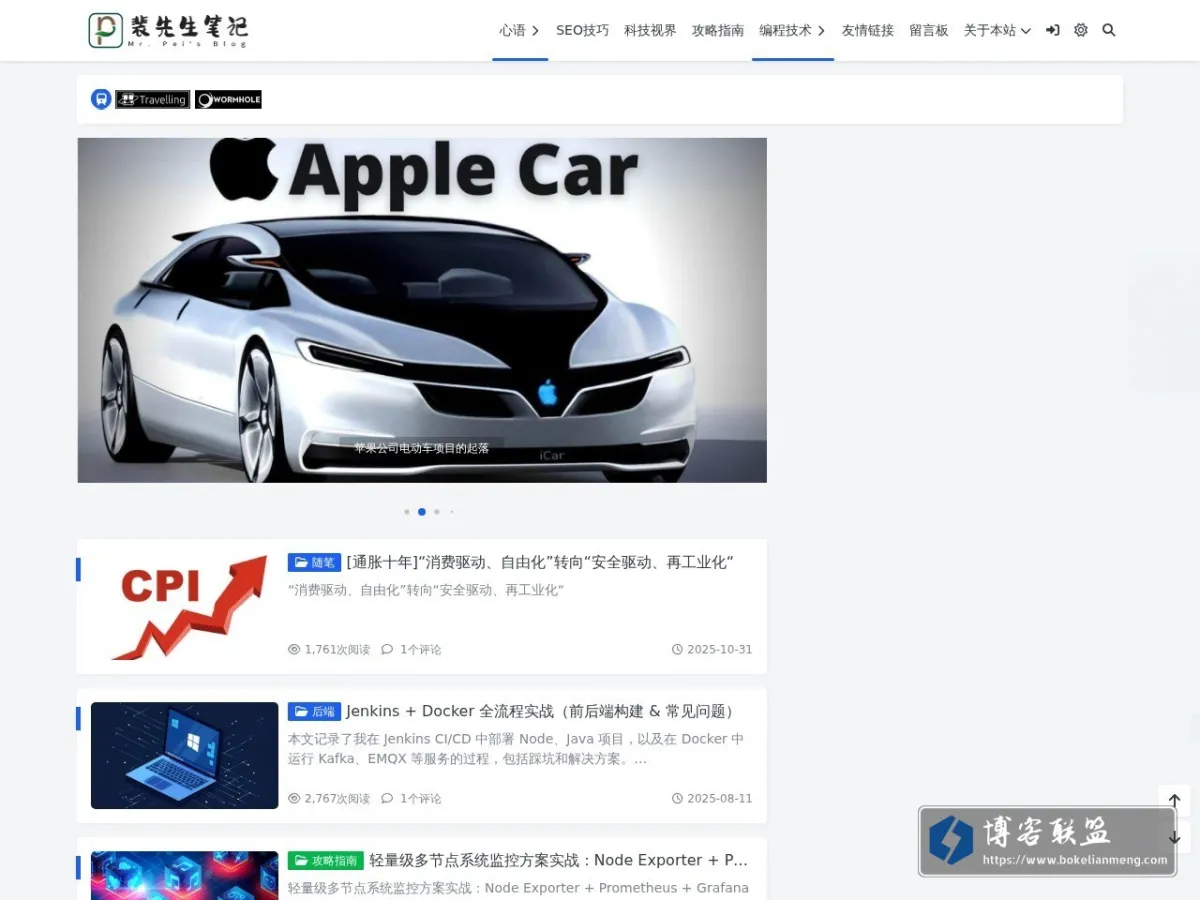Select the third carousel dot
This screenshot has width=1200, height=900.
pos(437,512)
